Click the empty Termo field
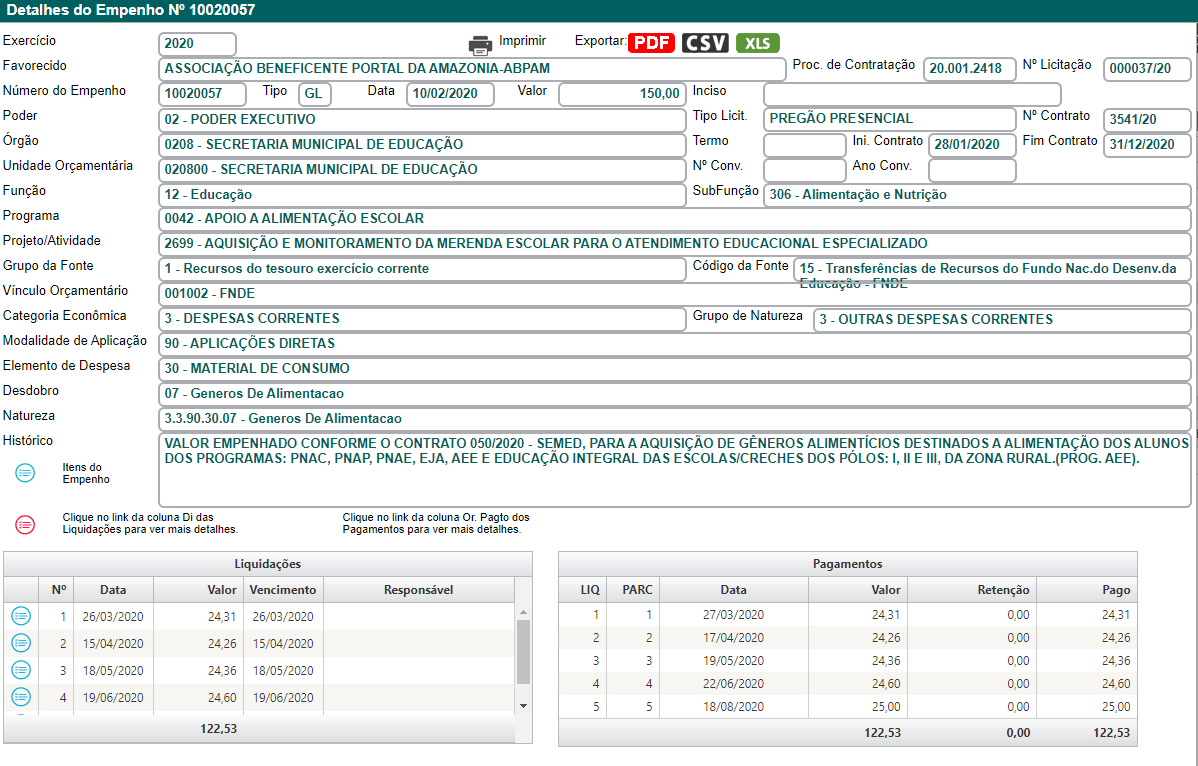Screen dimensions: 1198x766 [x=805, y=144]
